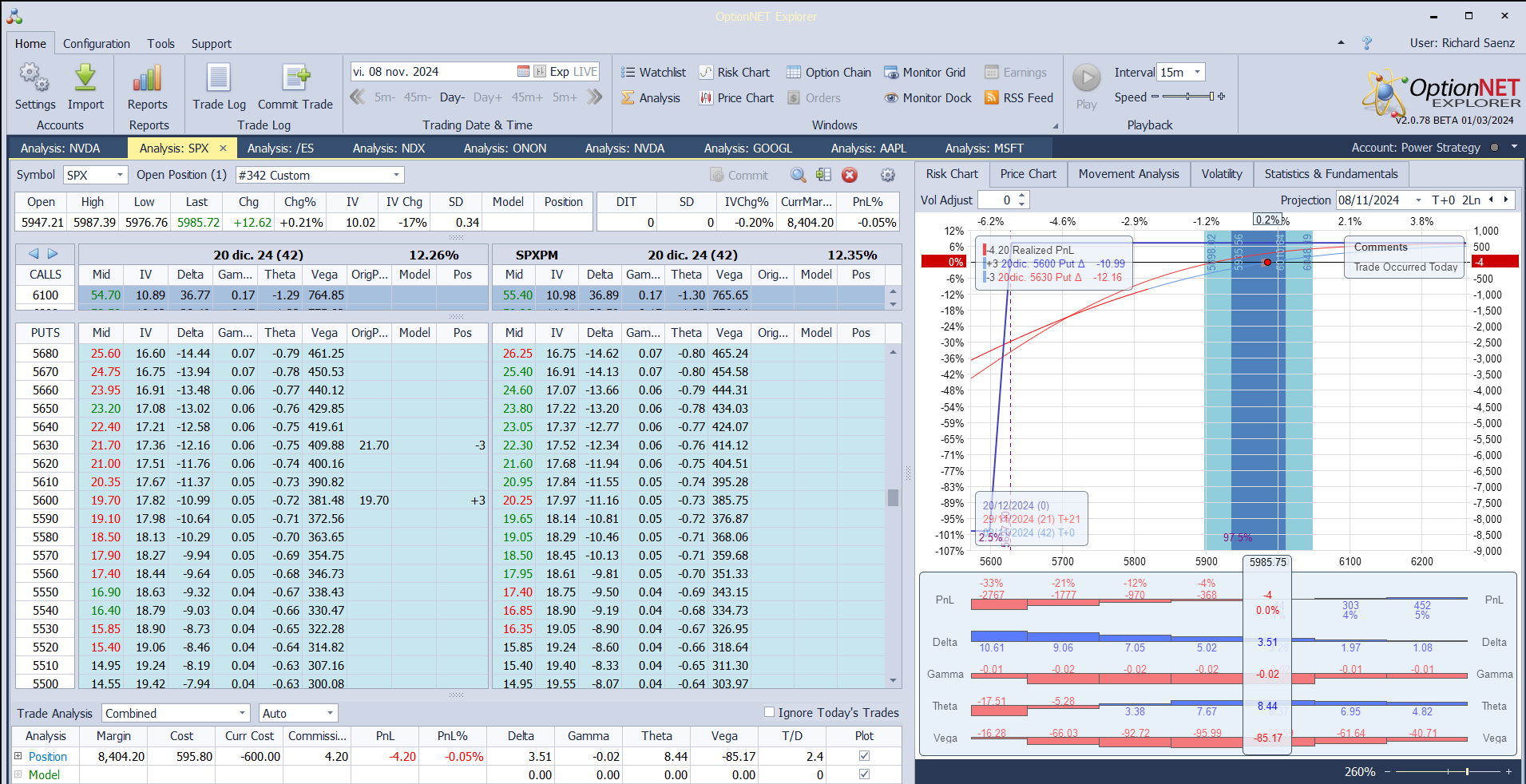Open the Analysis window
1526x784 pixels.
(x=651, y=98)
